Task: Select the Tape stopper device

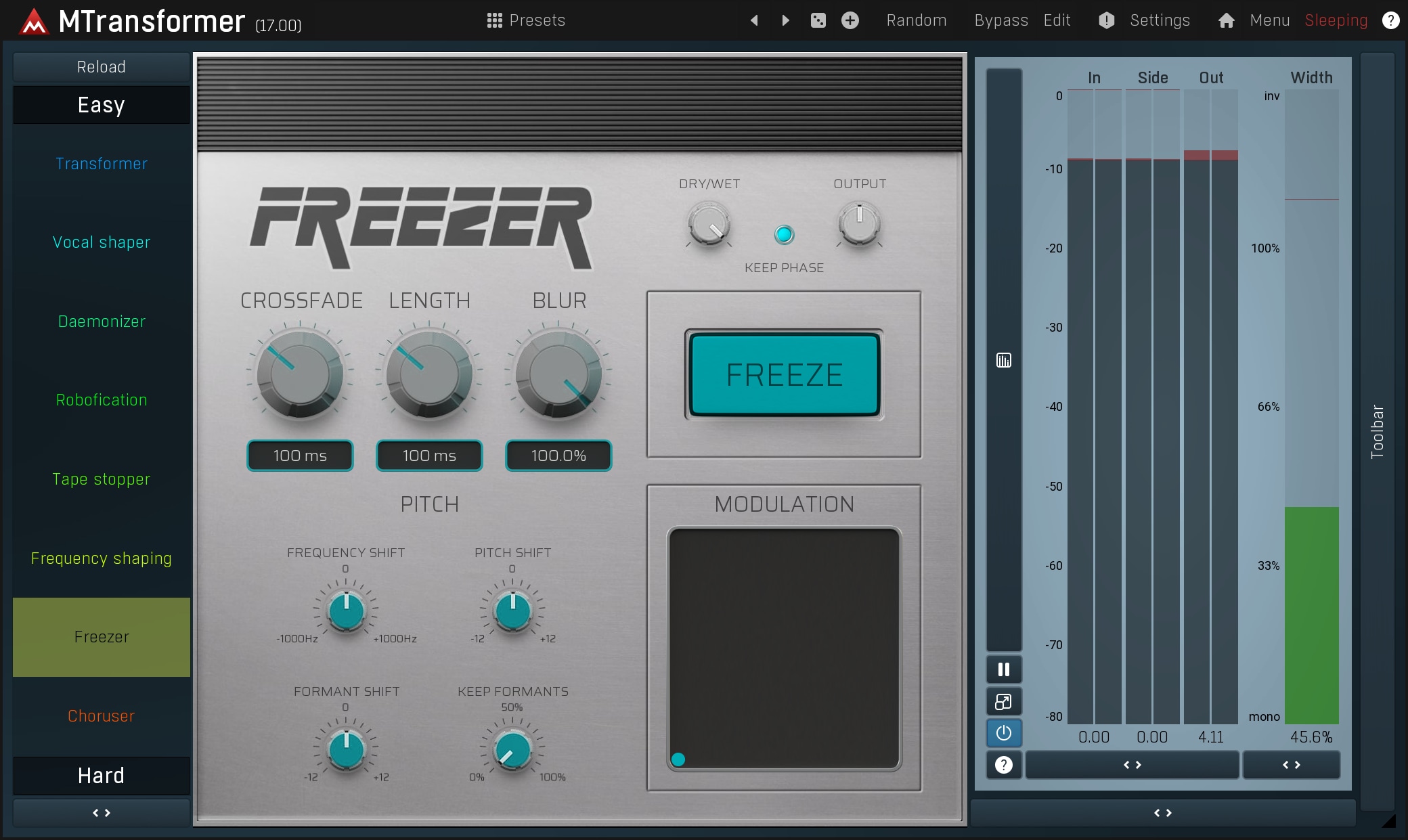Action: [102, 479]
